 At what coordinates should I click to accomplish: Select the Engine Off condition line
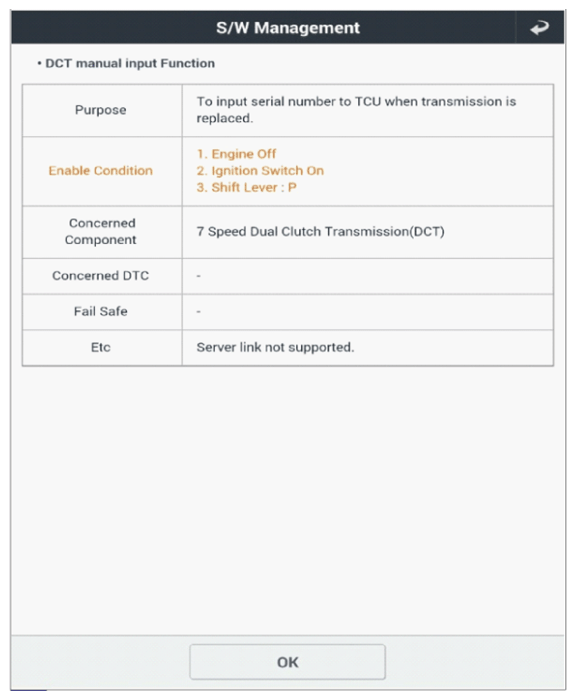236,154
